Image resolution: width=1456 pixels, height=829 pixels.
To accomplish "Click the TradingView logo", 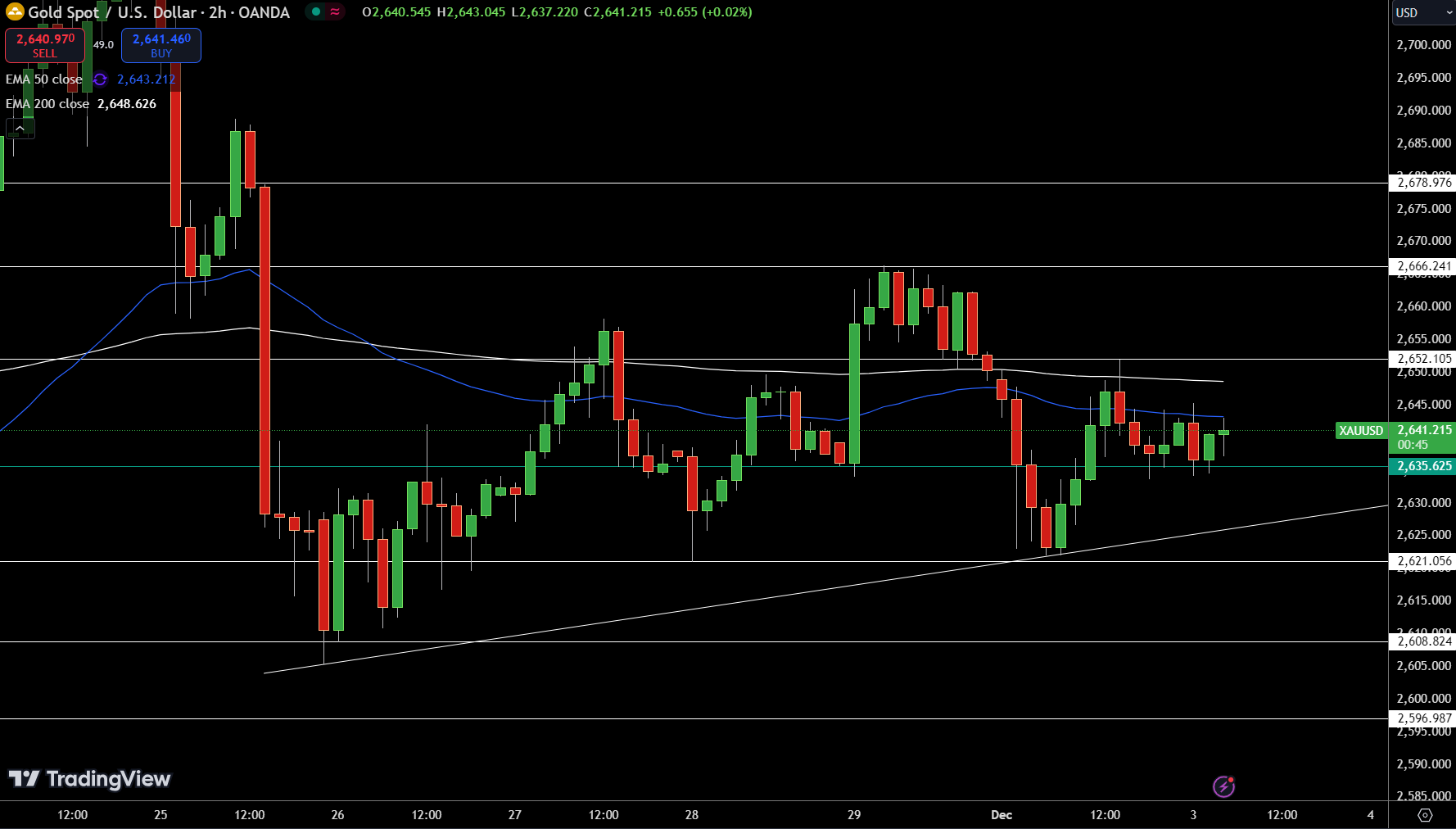I will pyautogui.click(x=90, y=779).
